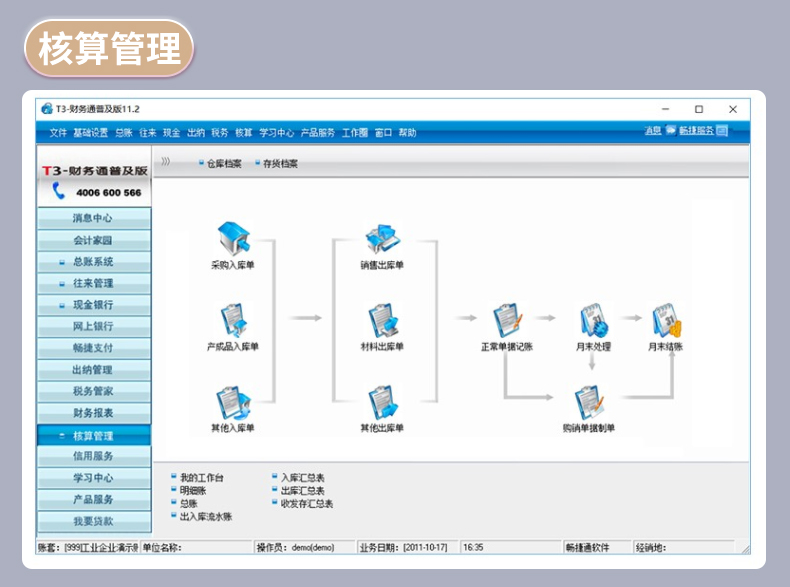Select 出纳管理 in the sidebar
Image resolution: width=790 pixels, height=587 pixels.
[x=94, y=370]
